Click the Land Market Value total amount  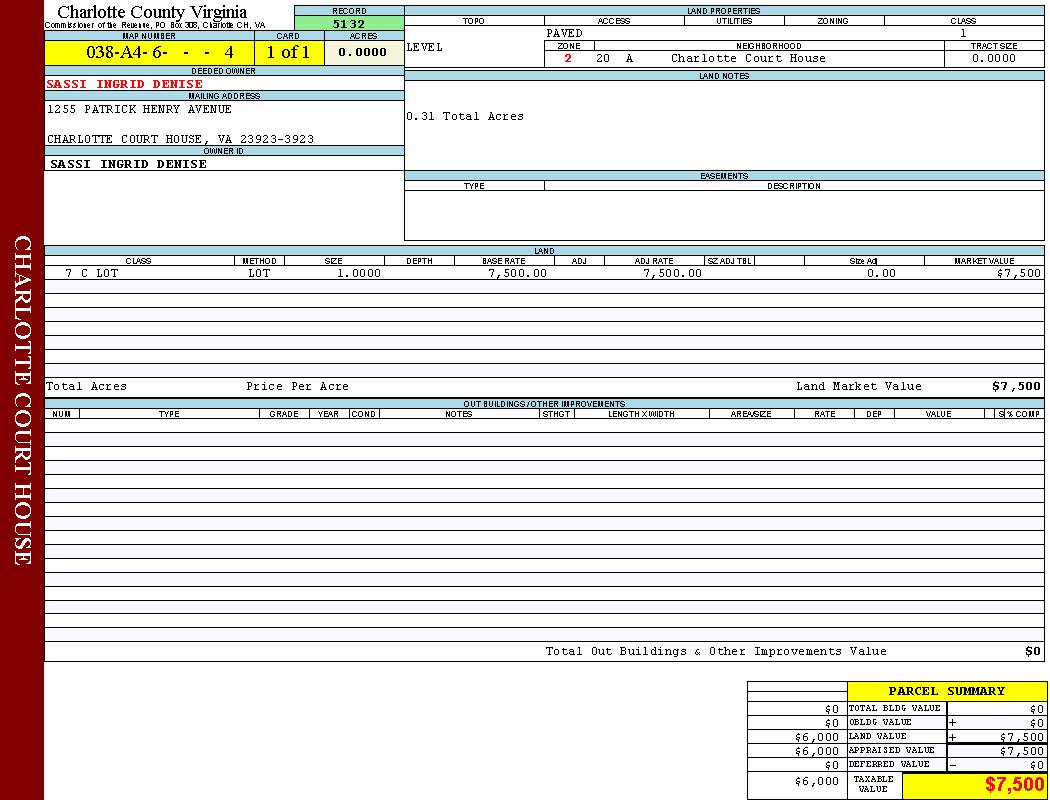coord(1015,386)
